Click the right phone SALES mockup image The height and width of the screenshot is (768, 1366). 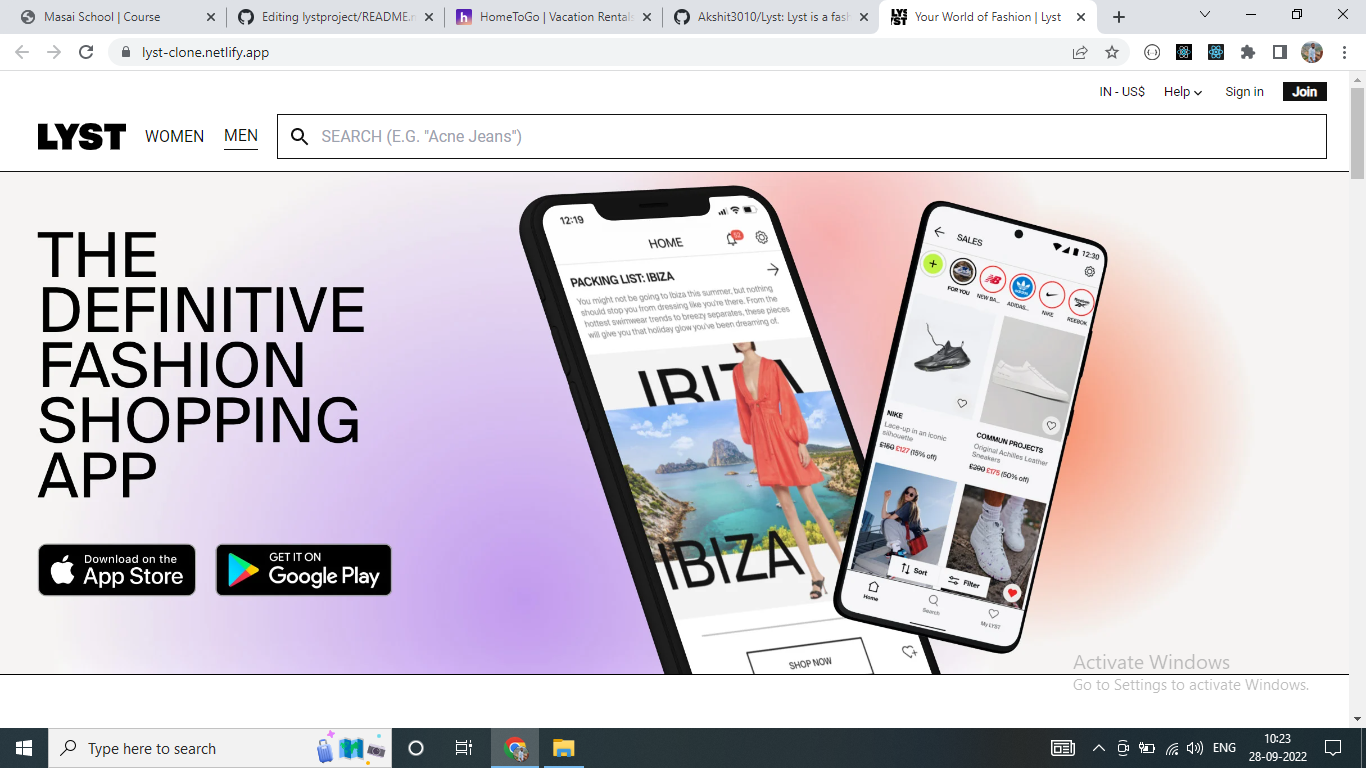click(971, 425)
